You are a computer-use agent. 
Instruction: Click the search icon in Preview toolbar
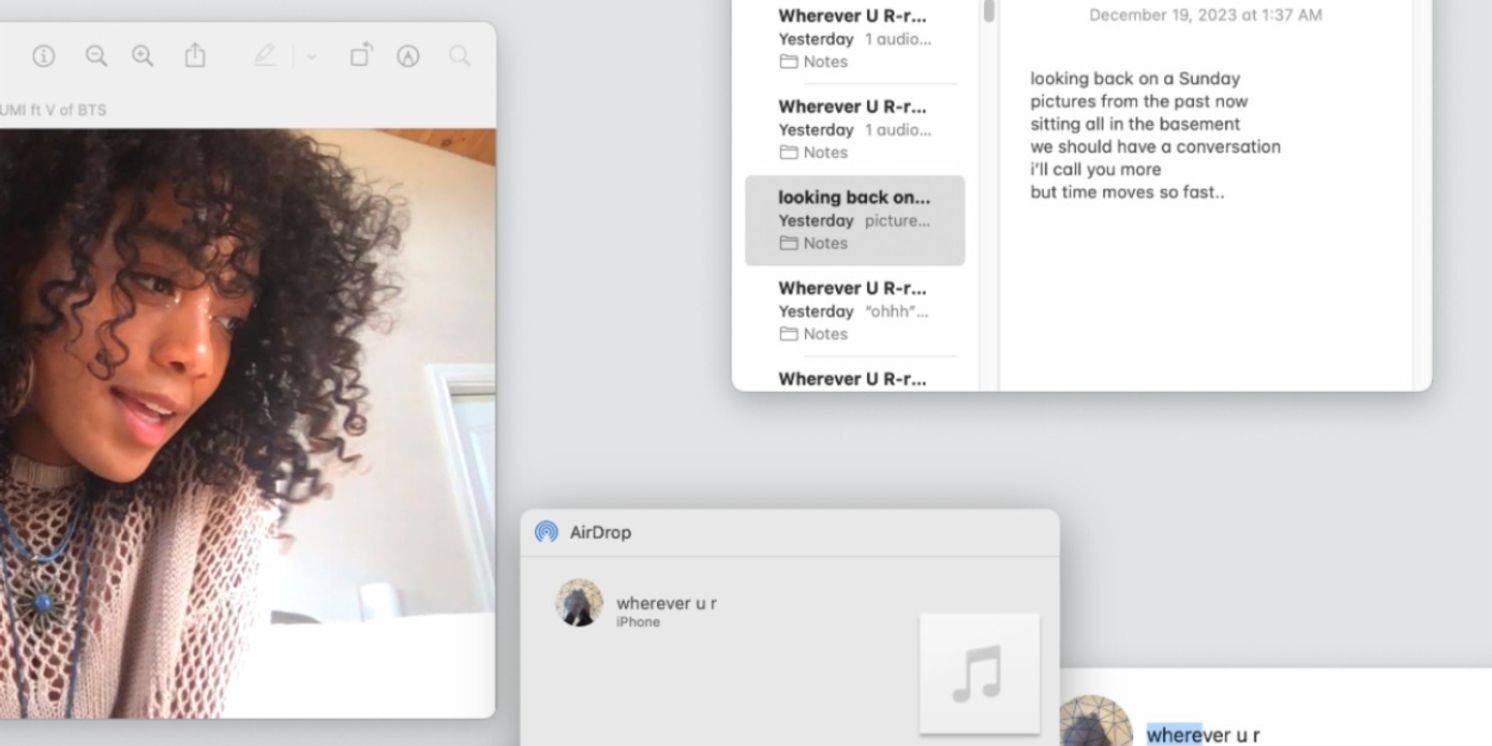(x=459, y=56)
